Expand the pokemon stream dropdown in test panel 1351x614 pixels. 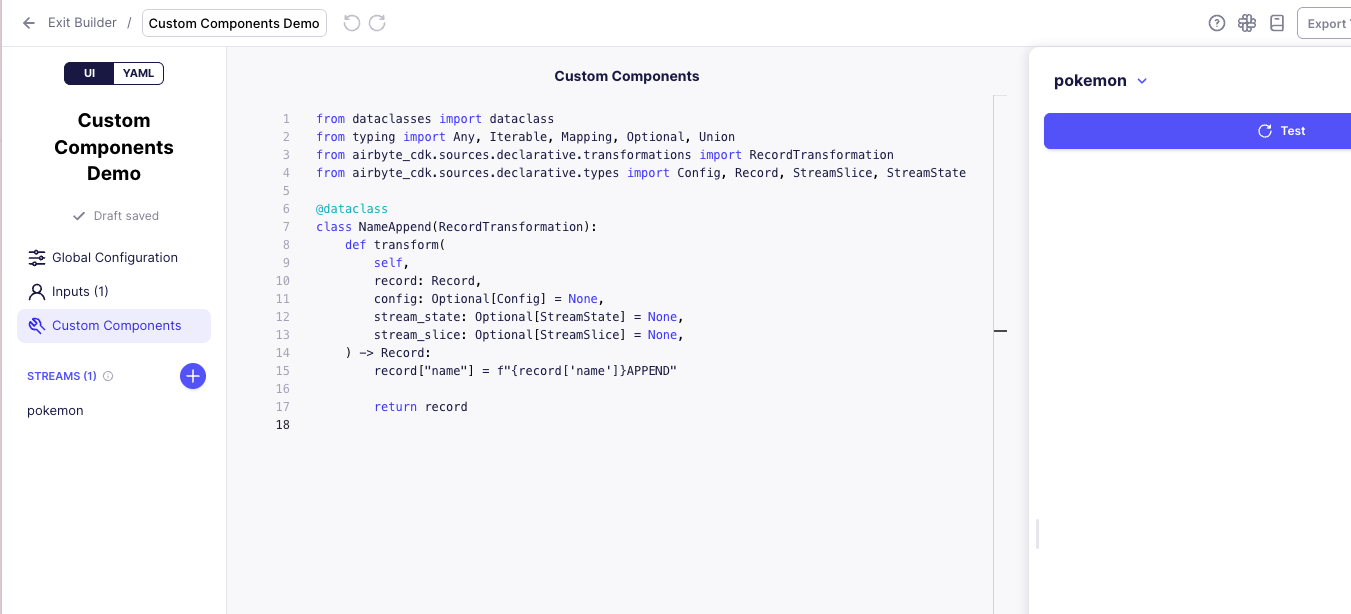click(x=1139, y=80)
